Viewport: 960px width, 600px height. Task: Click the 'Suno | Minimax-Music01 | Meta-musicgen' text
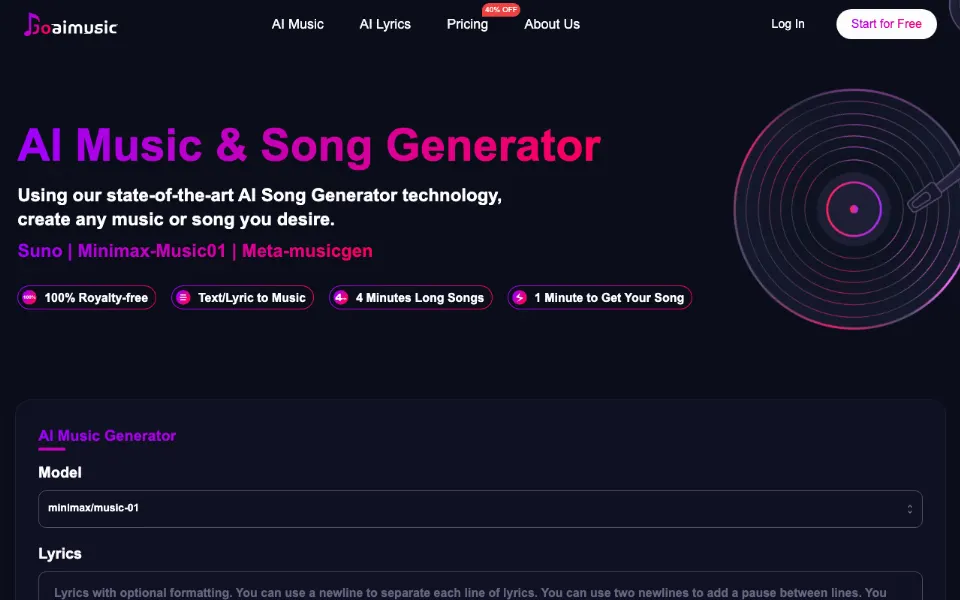point(195,251)
